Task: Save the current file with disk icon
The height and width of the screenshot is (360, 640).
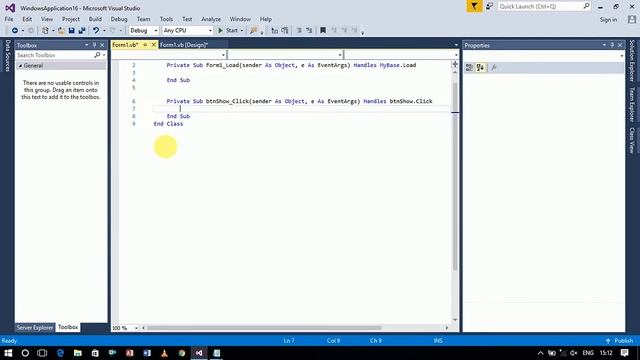Action: tap(71, 31)
